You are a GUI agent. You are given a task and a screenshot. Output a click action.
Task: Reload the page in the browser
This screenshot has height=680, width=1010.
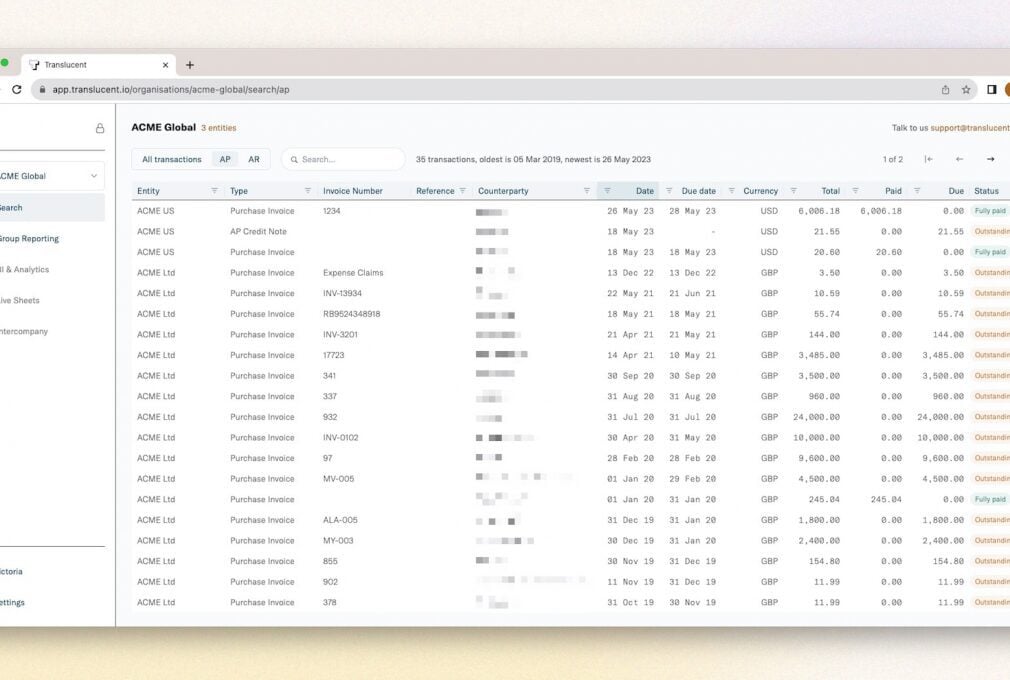click(16, 89)
